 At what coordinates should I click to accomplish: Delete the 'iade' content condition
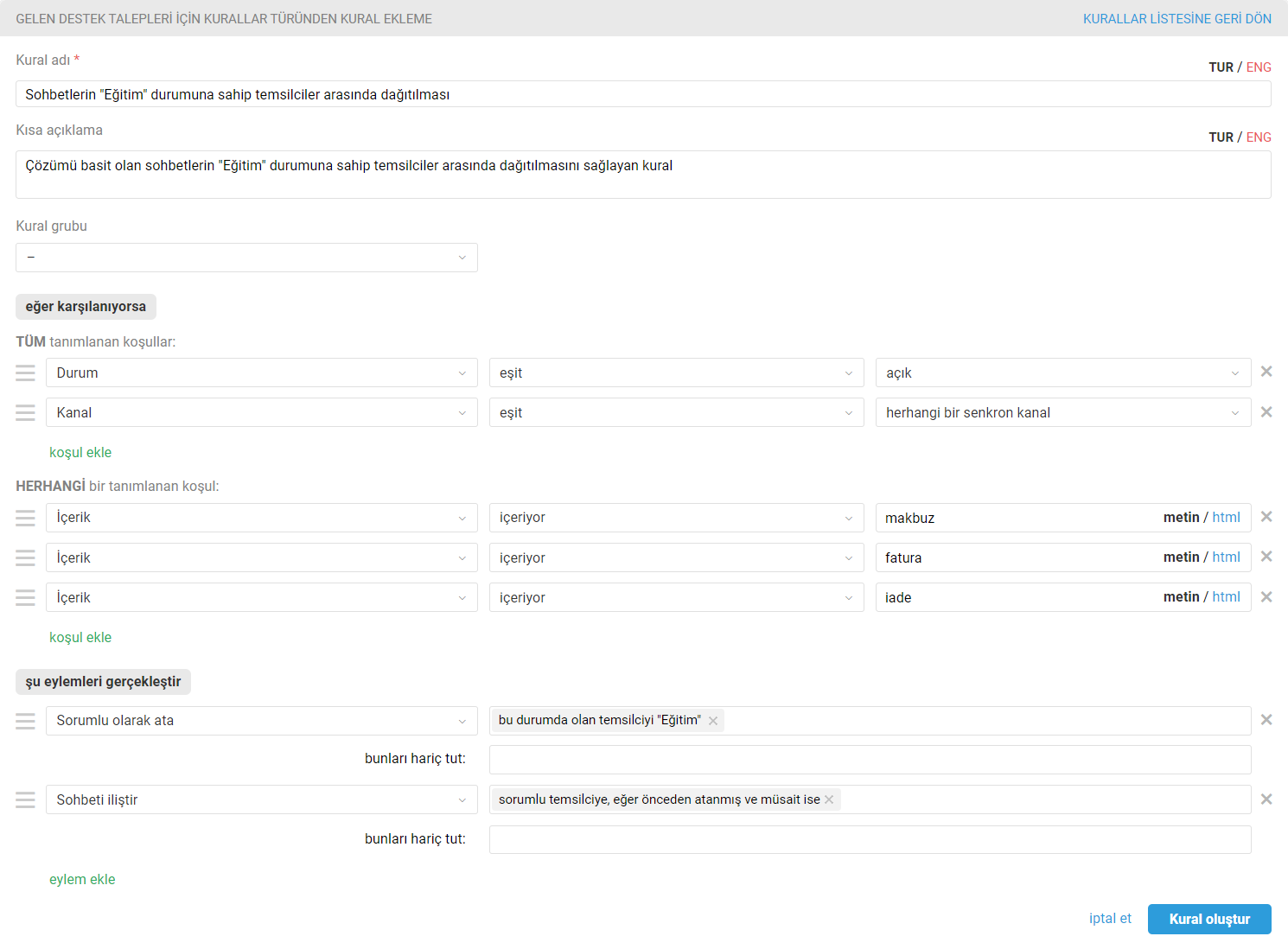click(x=1266, y=597)
